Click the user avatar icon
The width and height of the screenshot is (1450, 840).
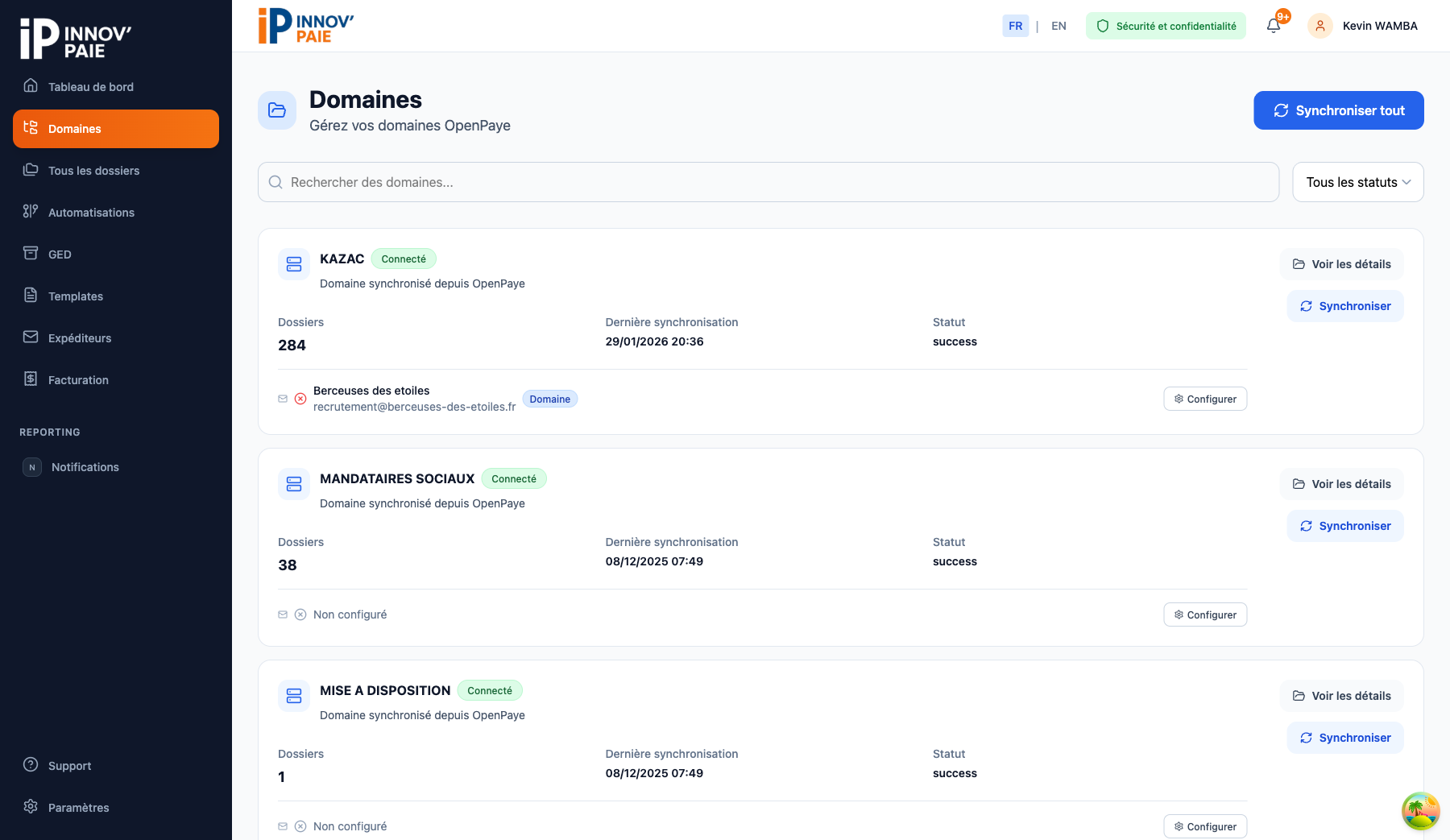(x=1319, y=26)
